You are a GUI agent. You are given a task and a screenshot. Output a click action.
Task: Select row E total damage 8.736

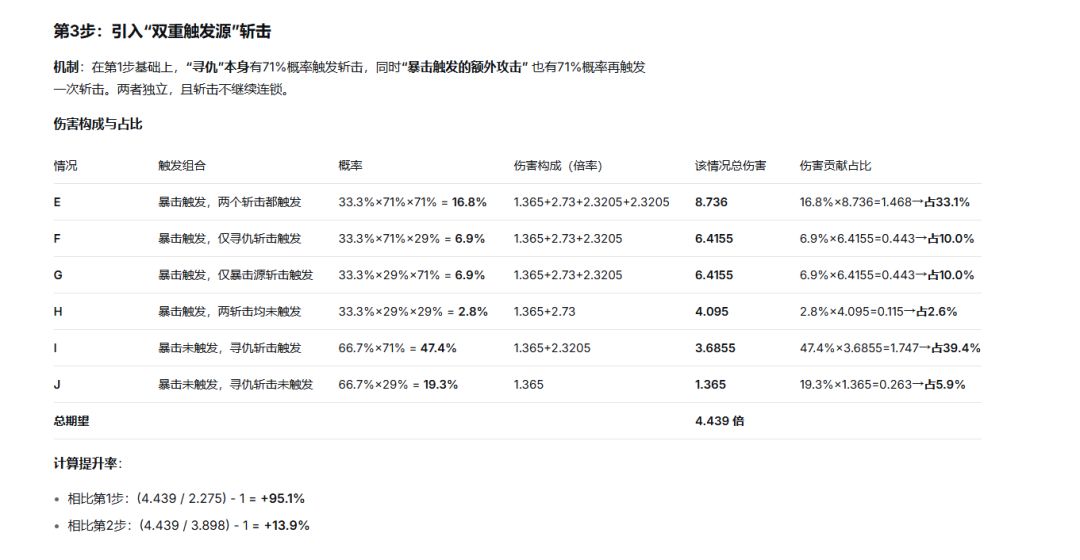711,202
